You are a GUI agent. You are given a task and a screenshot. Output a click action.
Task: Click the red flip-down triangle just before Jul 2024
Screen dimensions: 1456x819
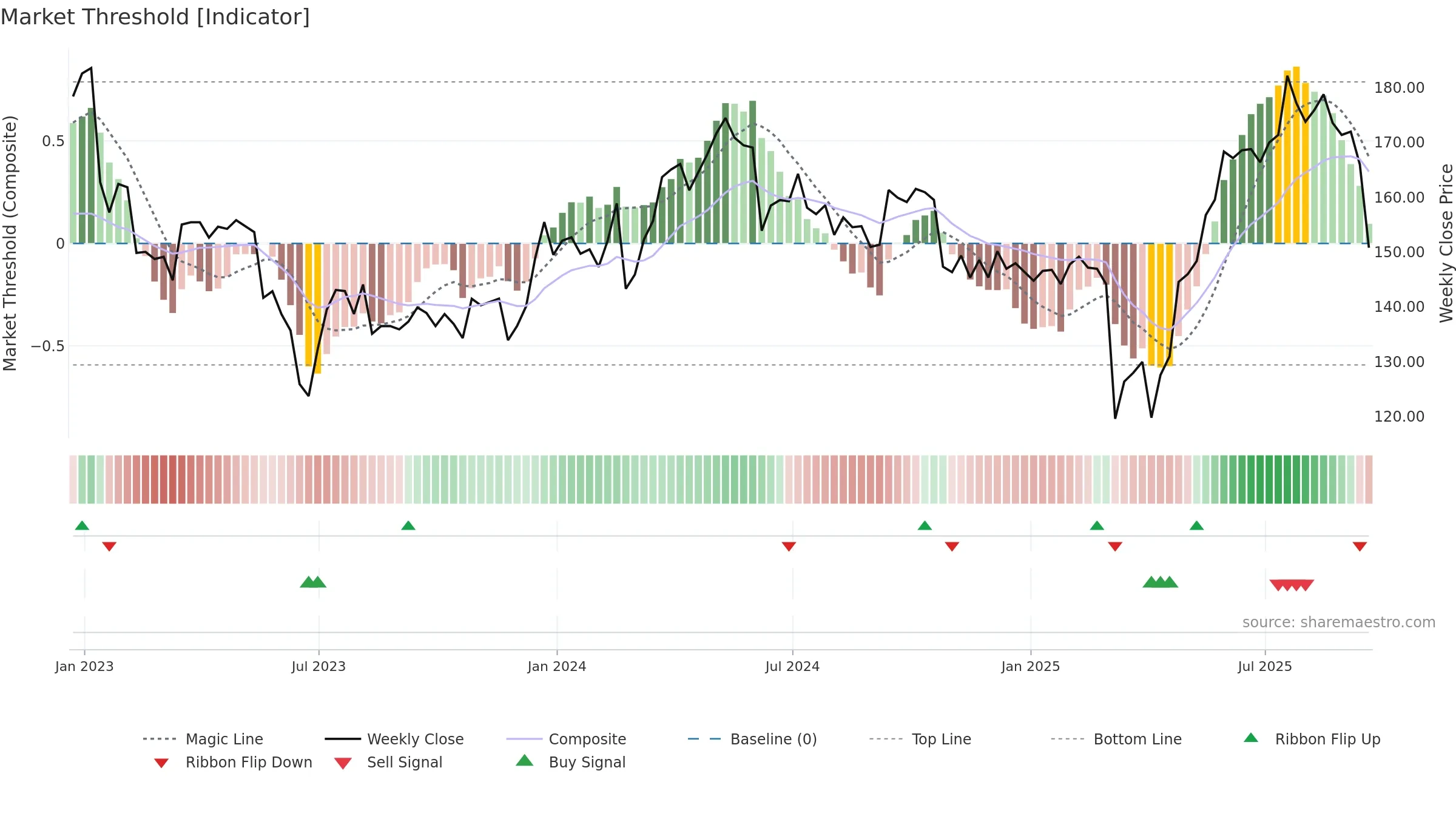point(789,547)
